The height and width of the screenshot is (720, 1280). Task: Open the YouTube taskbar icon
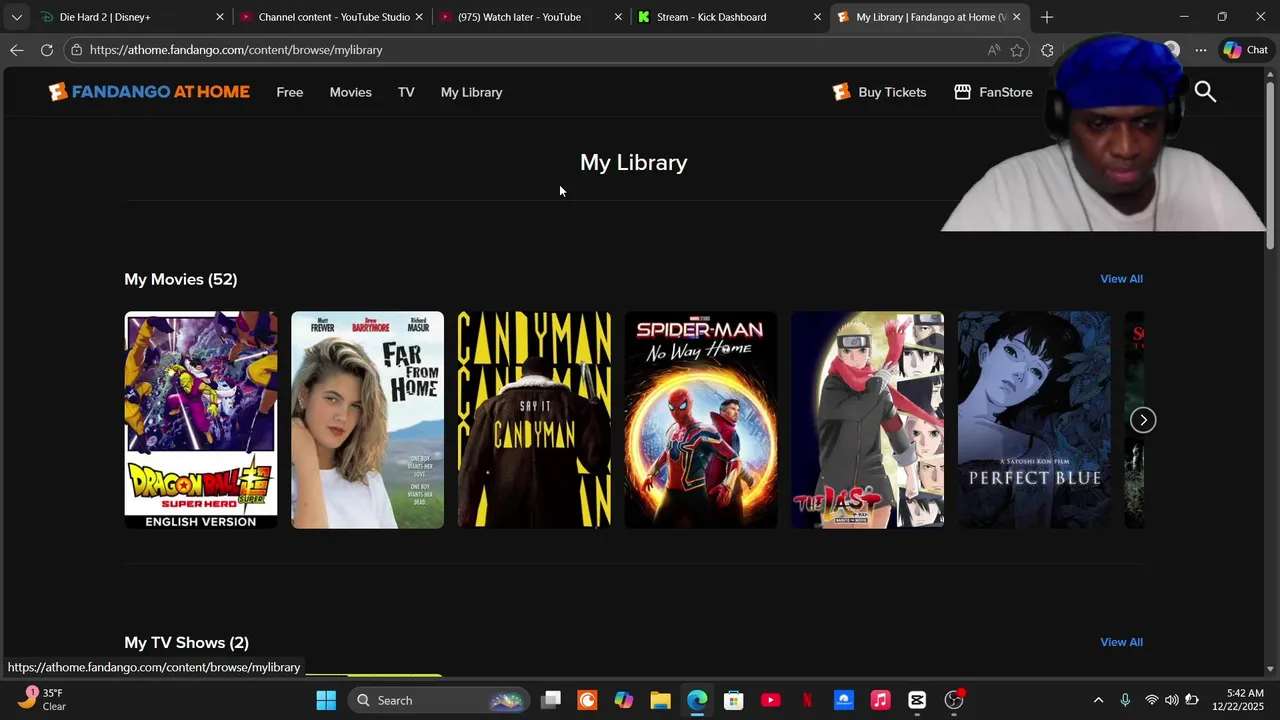(770, 700)
